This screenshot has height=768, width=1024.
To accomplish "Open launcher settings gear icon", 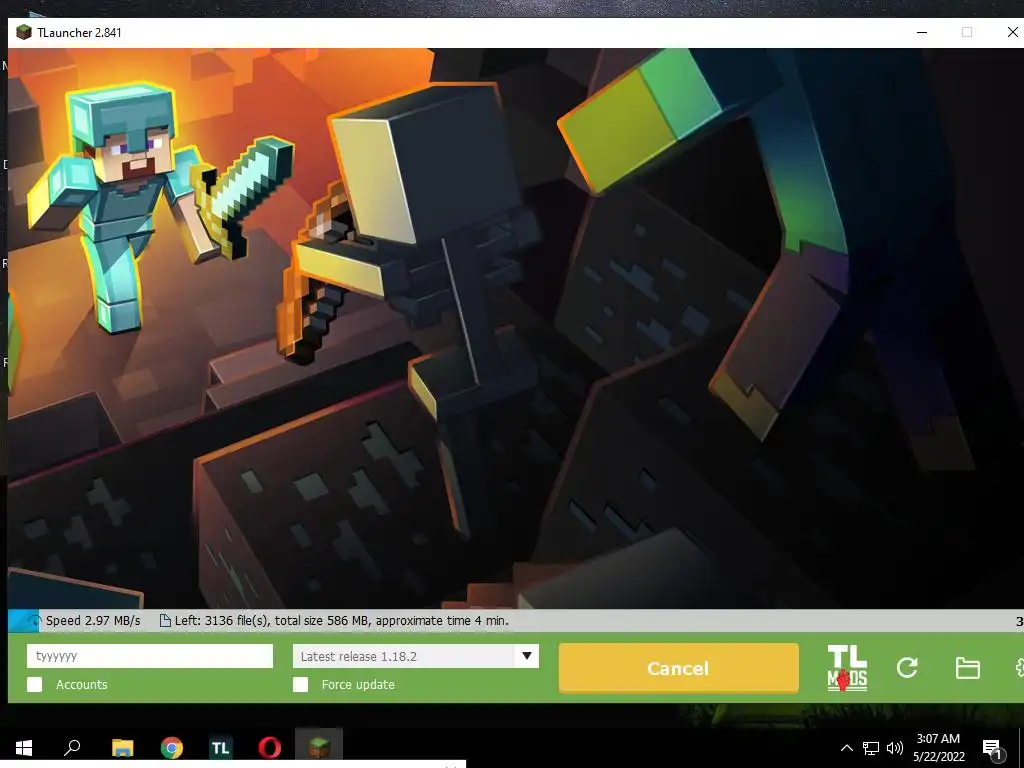I will (x=1019, y=667).
